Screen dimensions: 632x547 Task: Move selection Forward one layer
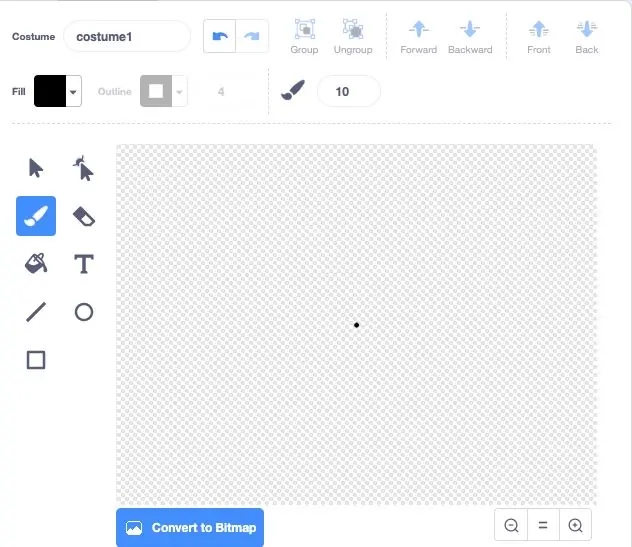click(x=418, y=36)
